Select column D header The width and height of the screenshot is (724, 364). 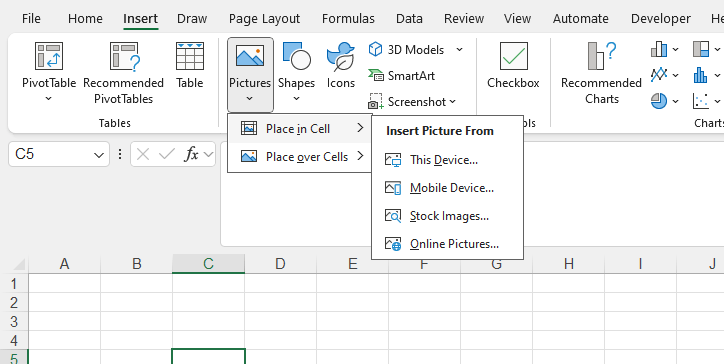click(x=280, y=264)
